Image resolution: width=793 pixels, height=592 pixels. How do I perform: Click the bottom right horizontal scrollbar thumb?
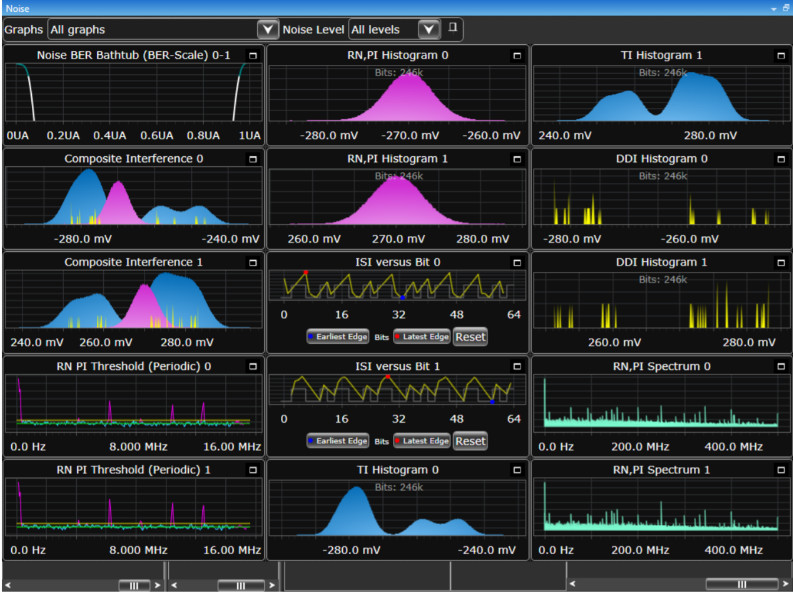[741, 584]
